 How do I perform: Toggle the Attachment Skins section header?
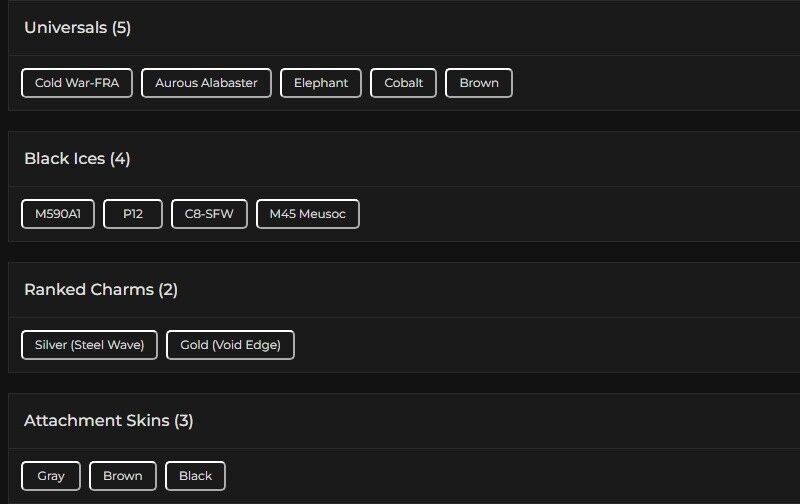(x=97, y=421)
